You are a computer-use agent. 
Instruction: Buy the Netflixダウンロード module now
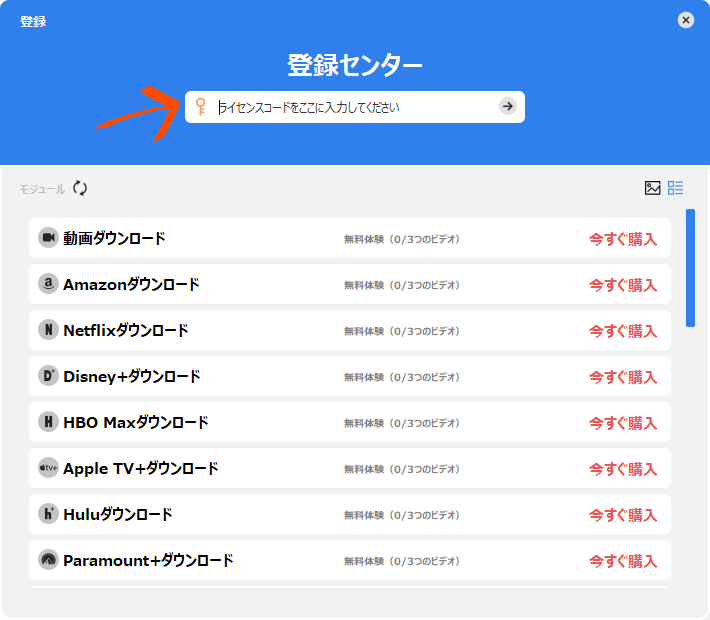click(622, 331)
